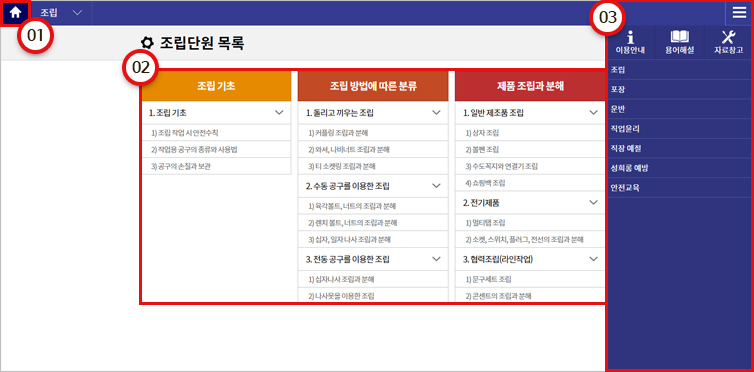Select 직장 예절 in the side menu
Screen dimensions: 754x372
pos(679,149)
